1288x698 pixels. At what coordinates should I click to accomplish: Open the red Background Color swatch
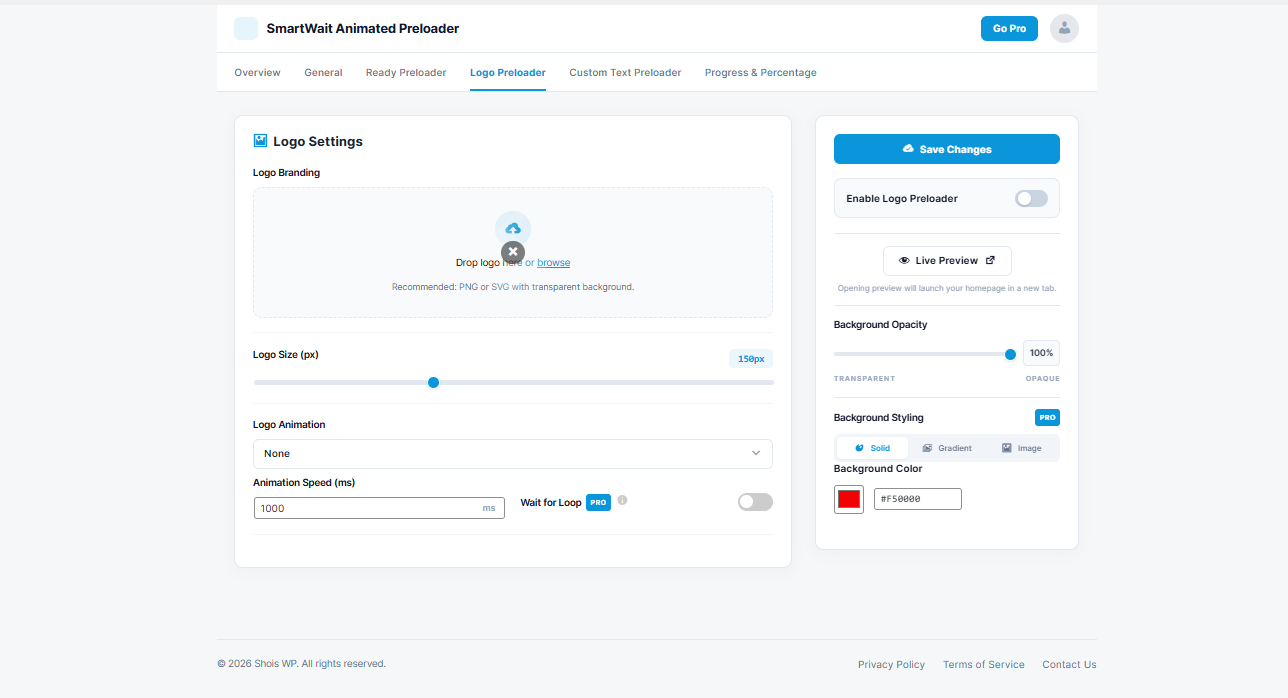pyautogui.click(x=849, y=499)
